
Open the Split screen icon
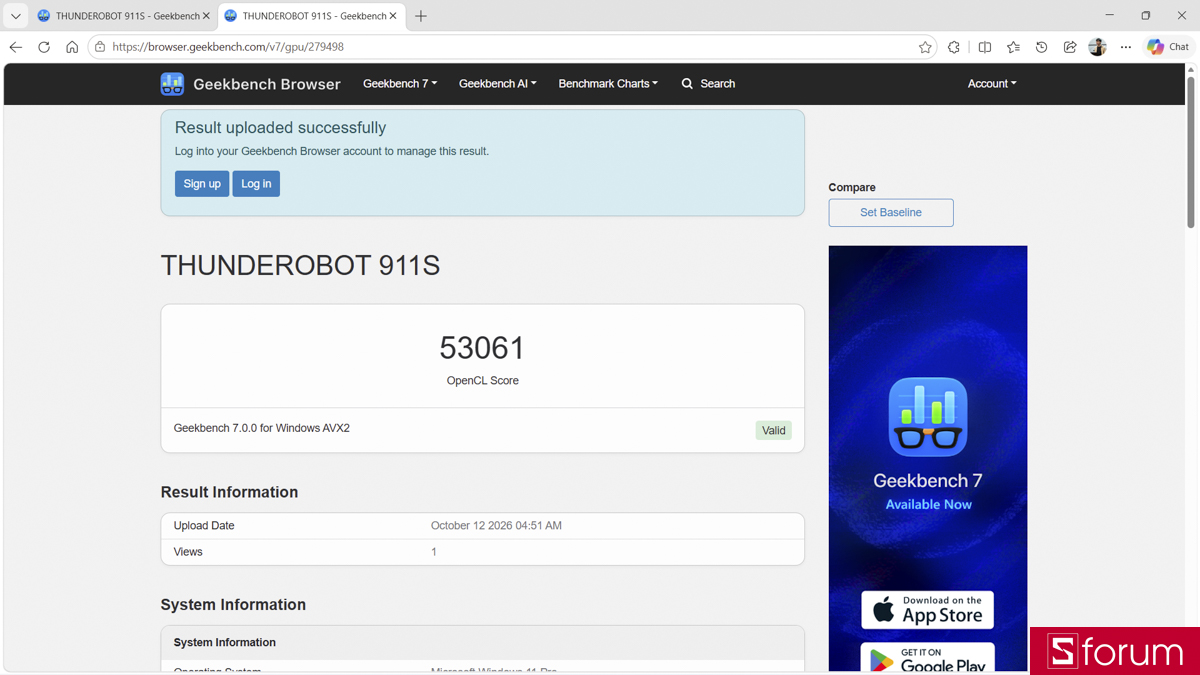click(x=985, y=47)
